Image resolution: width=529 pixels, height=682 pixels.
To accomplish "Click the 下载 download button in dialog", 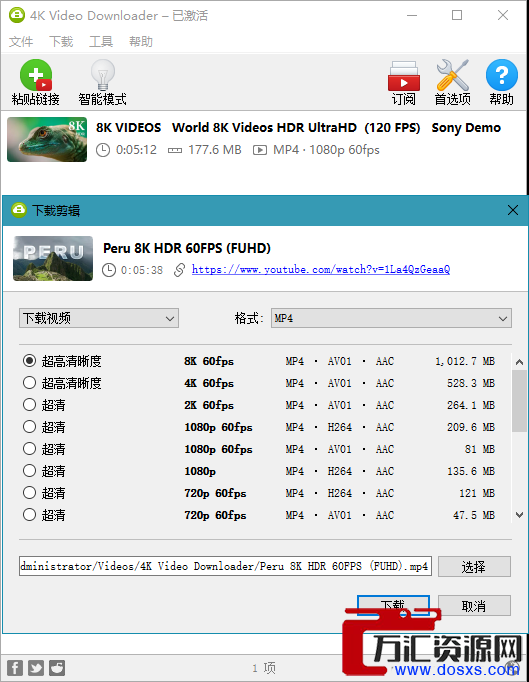I will (393, 605).
